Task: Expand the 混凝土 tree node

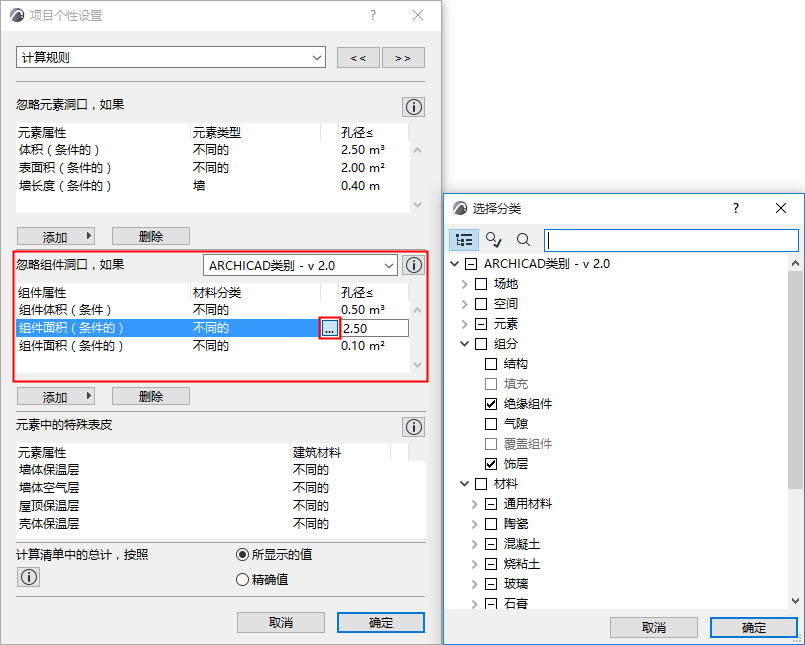Action: (475, 544)
